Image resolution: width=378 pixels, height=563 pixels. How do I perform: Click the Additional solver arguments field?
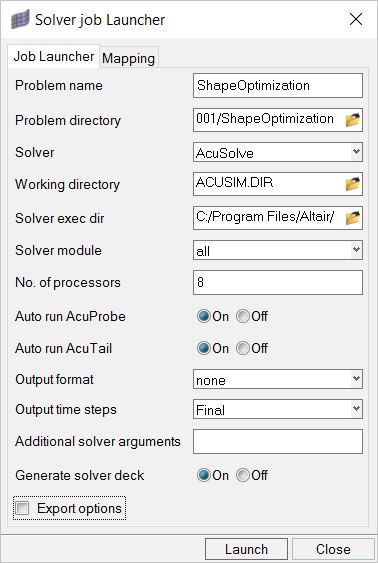[x=278, y=441]
